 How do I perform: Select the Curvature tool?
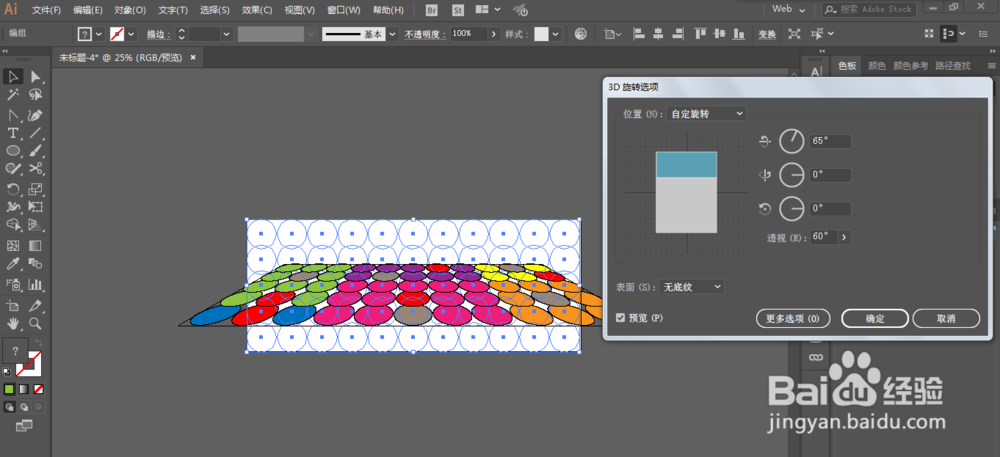tap(36, 115)
